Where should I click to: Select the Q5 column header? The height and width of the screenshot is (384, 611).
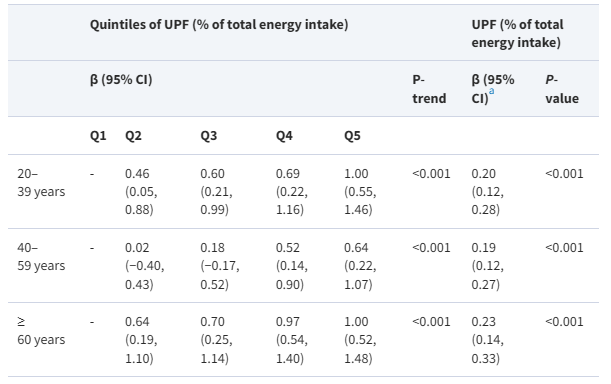[x=352, y=136]
